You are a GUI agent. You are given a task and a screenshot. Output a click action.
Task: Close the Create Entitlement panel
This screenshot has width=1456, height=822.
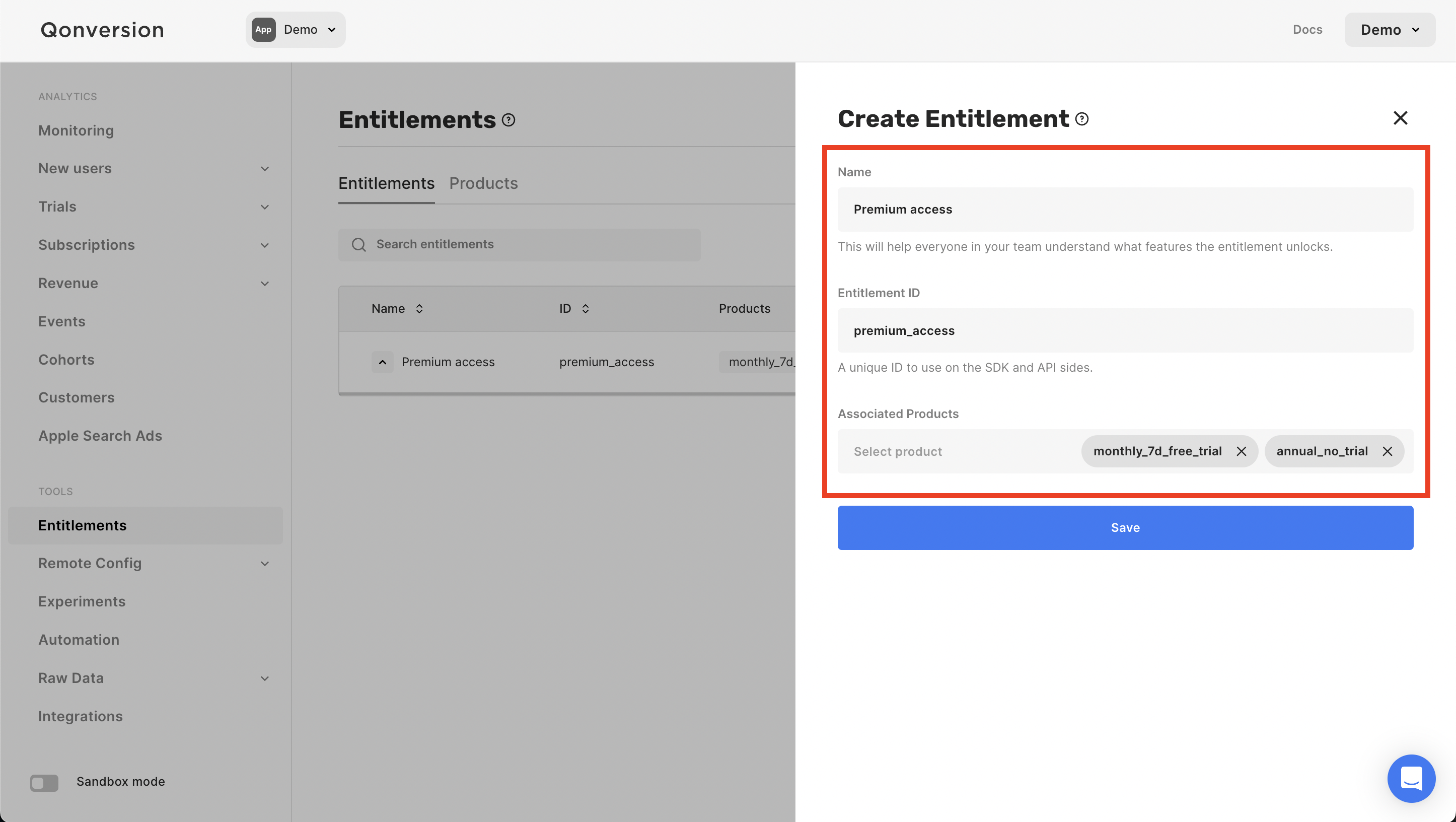(1400, 117)
